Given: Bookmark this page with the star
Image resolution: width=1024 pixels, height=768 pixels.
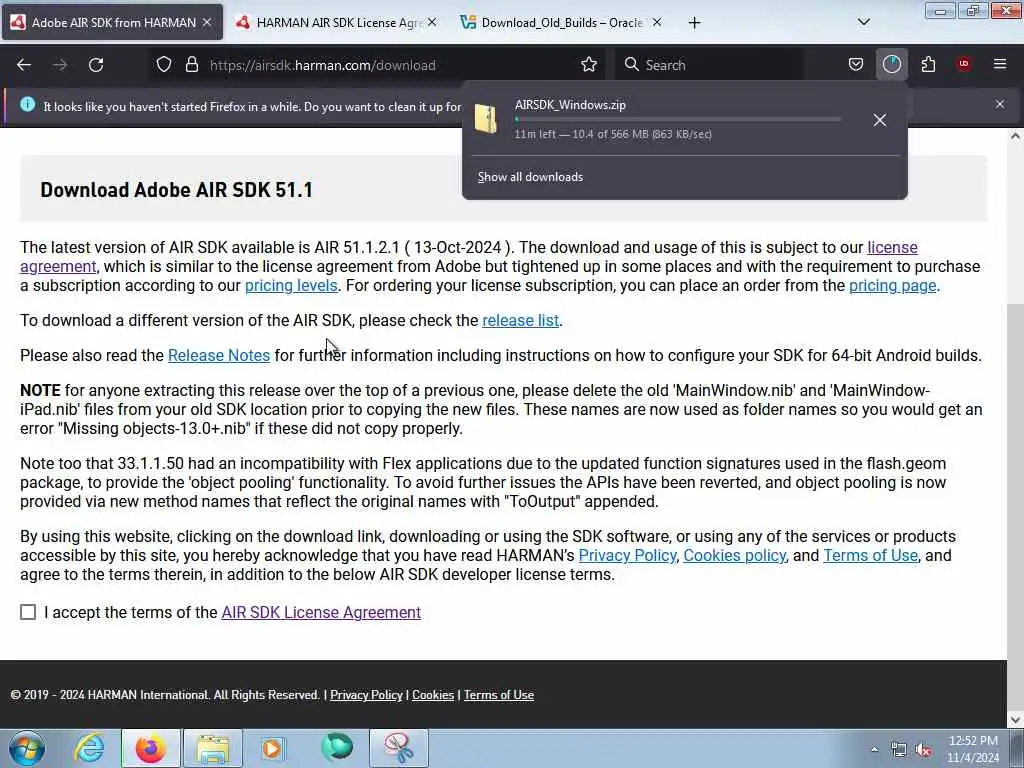Looking at the screenshot, I should 589,65.
